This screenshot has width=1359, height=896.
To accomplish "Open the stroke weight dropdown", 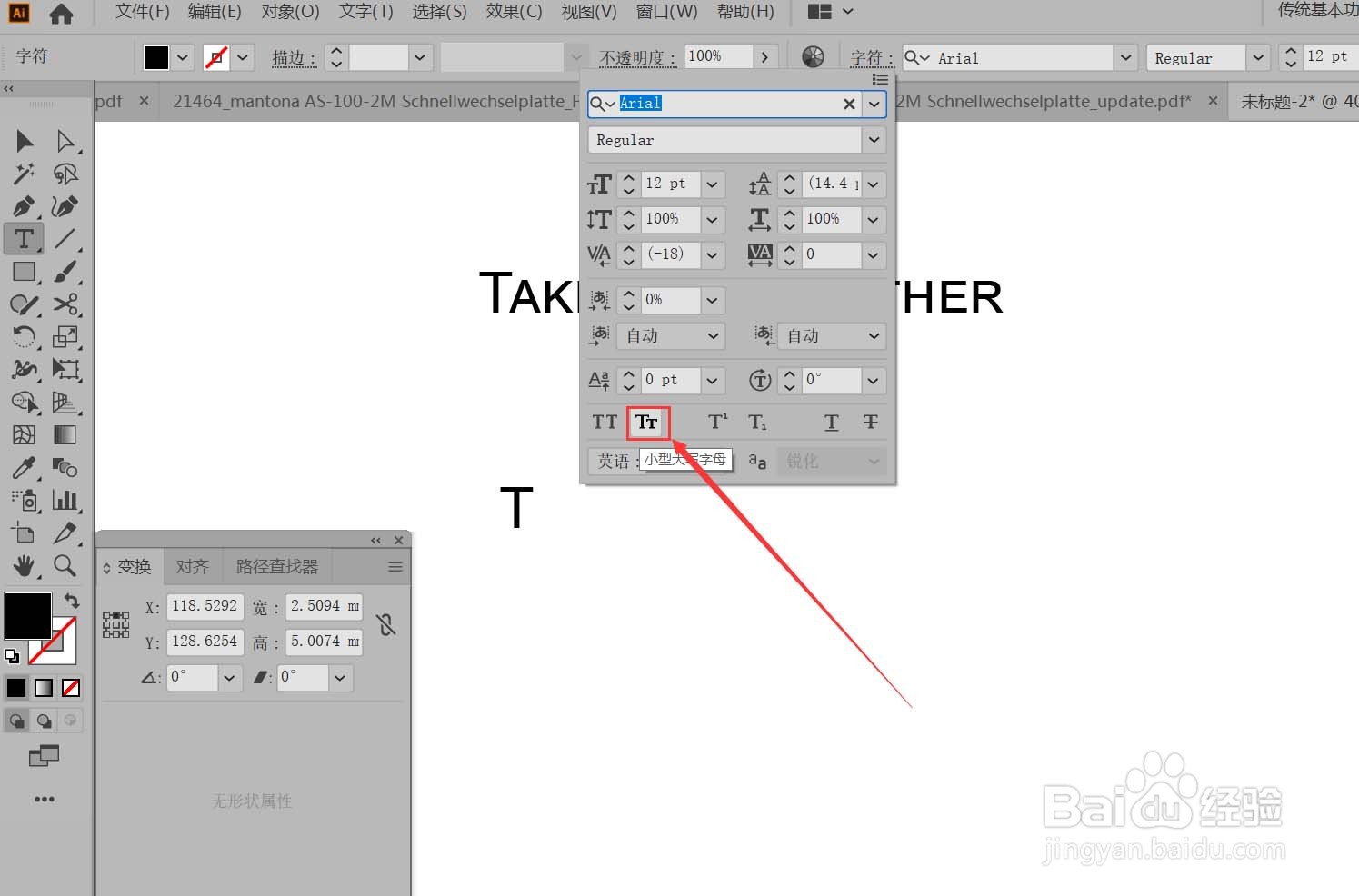I will pyautogui.click(x=419, y=58).
